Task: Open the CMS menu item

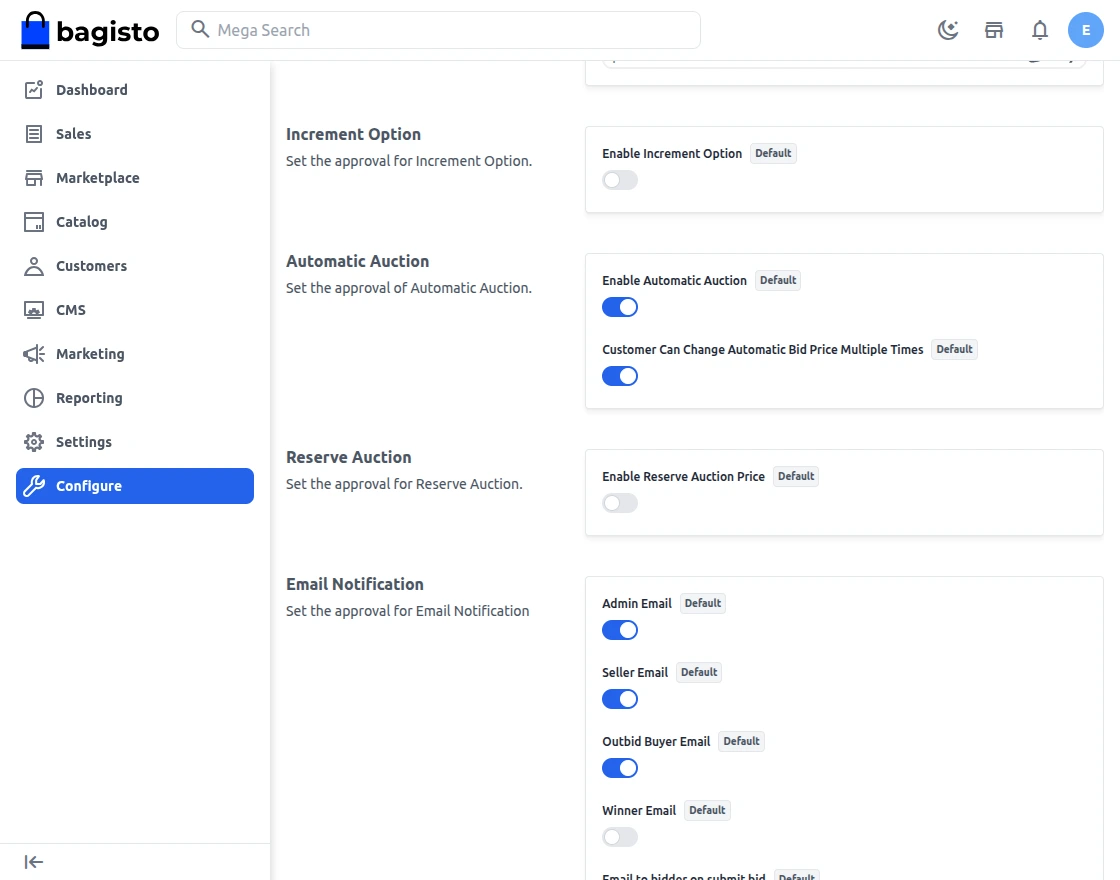Action: point(135,310)
